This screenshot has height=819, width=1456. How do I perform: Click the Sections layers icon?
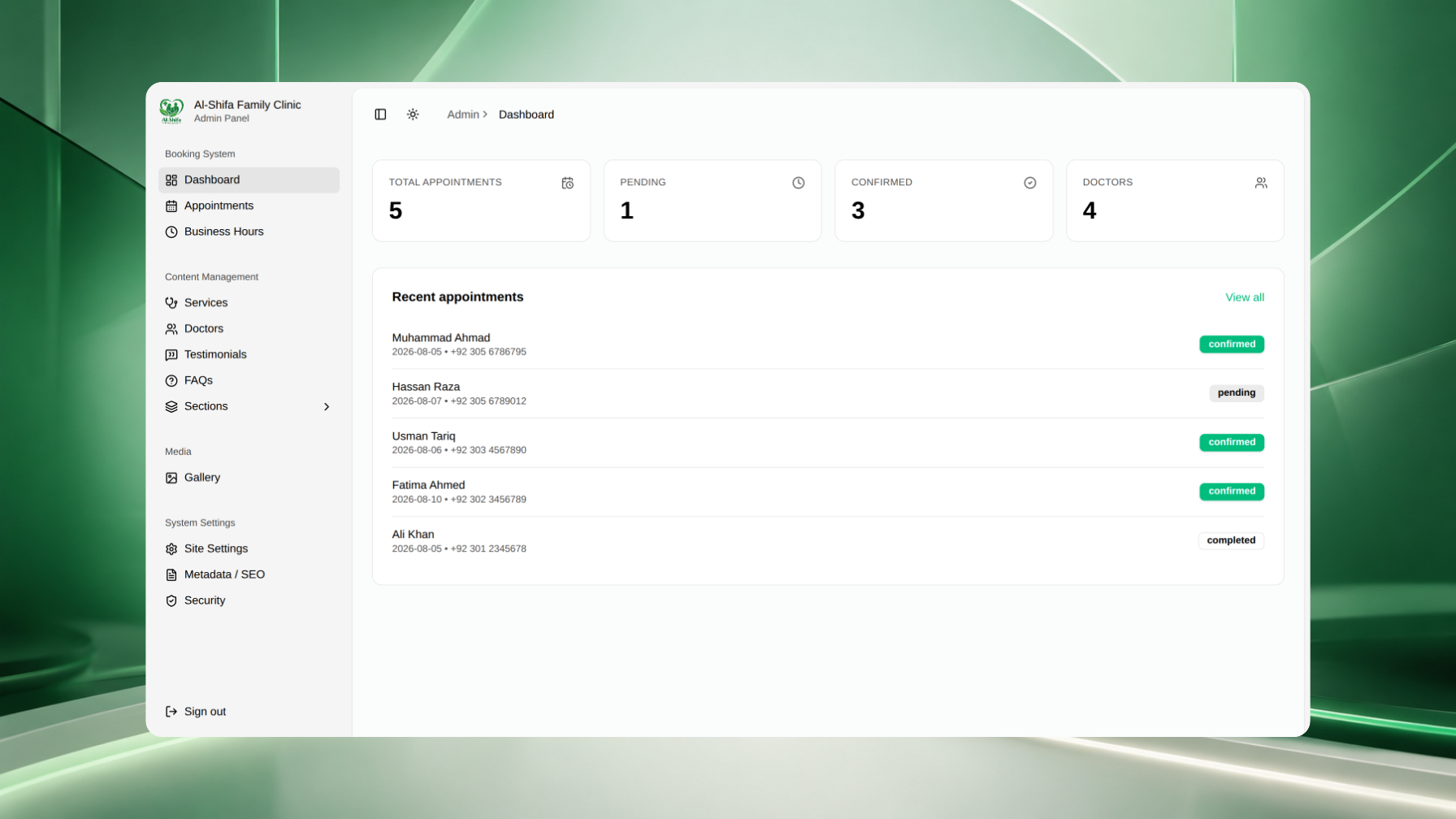pyautogui.click(x=171, y=407)
